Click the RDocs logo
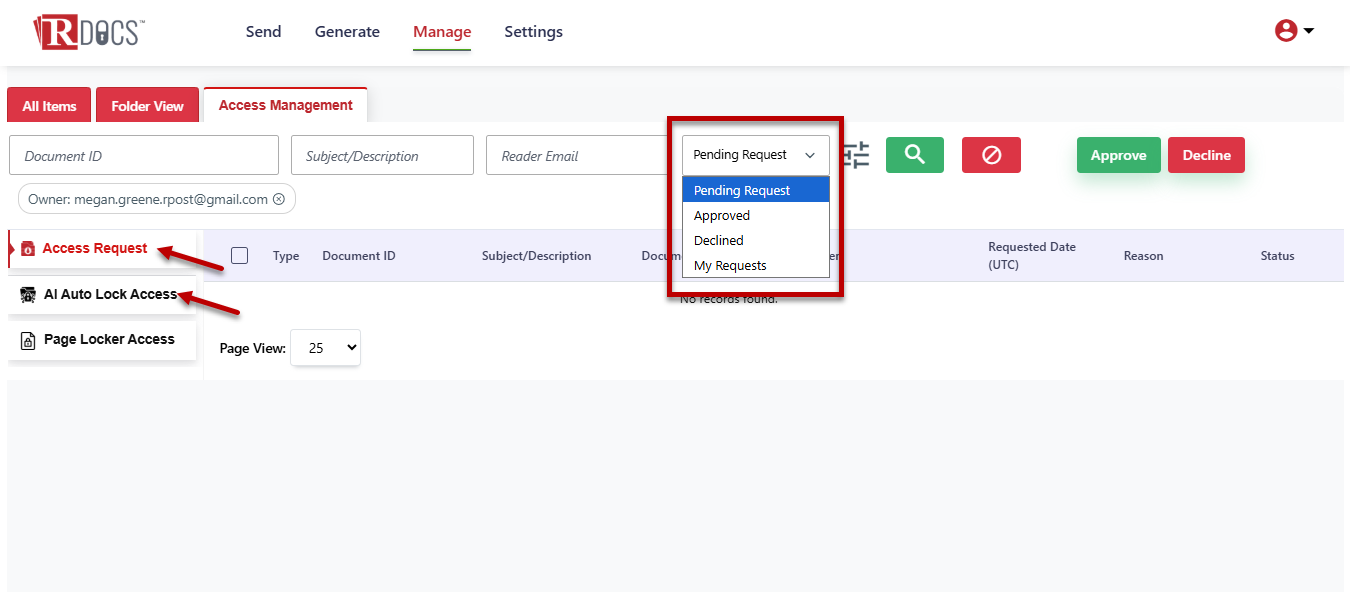 pos(88,31)
